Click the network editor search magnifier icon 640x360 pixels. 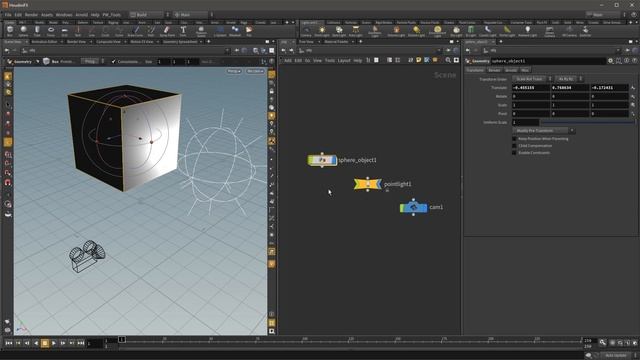coord(448,60)
